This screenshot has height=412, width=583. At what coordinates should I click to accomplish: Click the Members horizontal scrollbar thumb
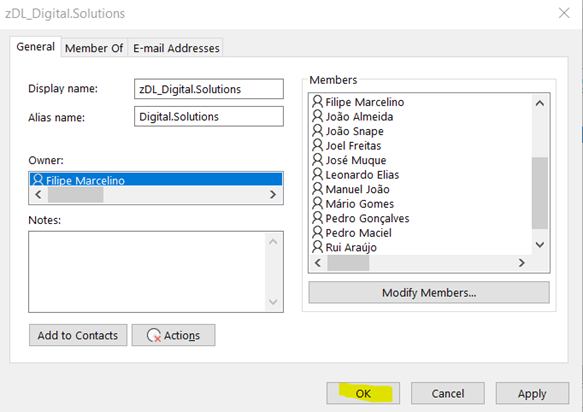348,263
